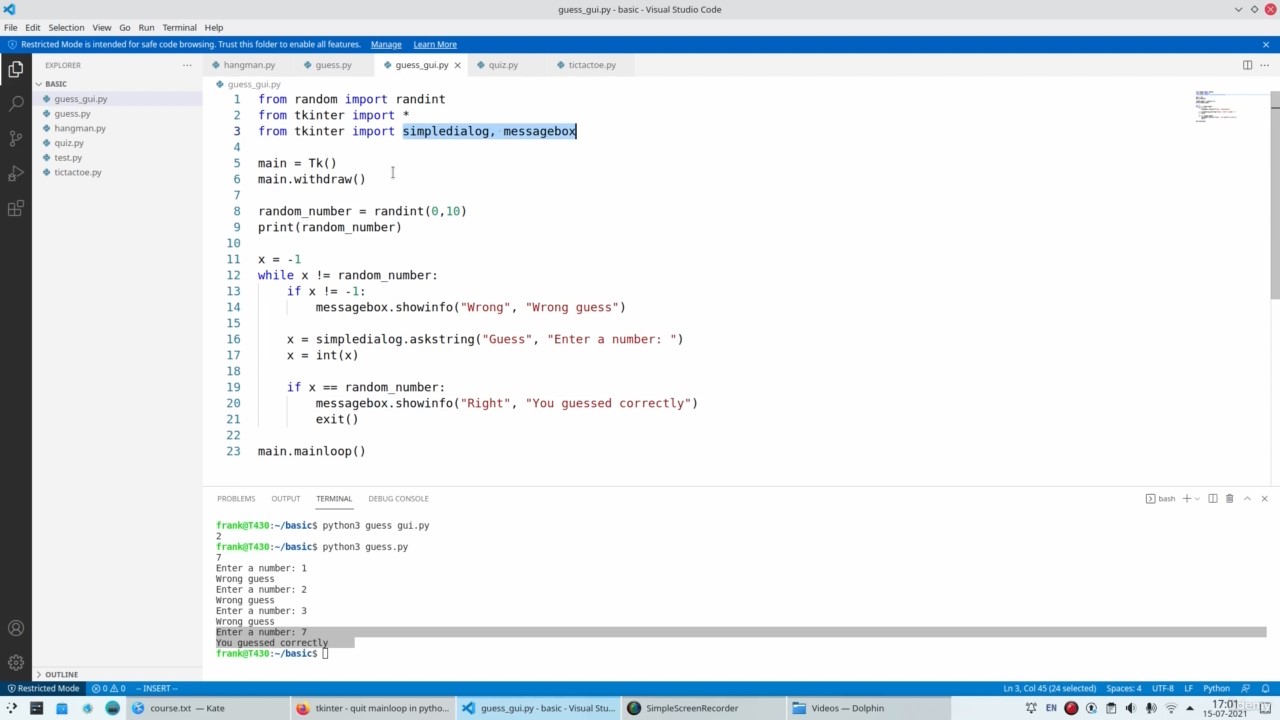Create a new terminal with plus icon
1280x720 pixels.
pyautogui.click(x=1187, y=498)
